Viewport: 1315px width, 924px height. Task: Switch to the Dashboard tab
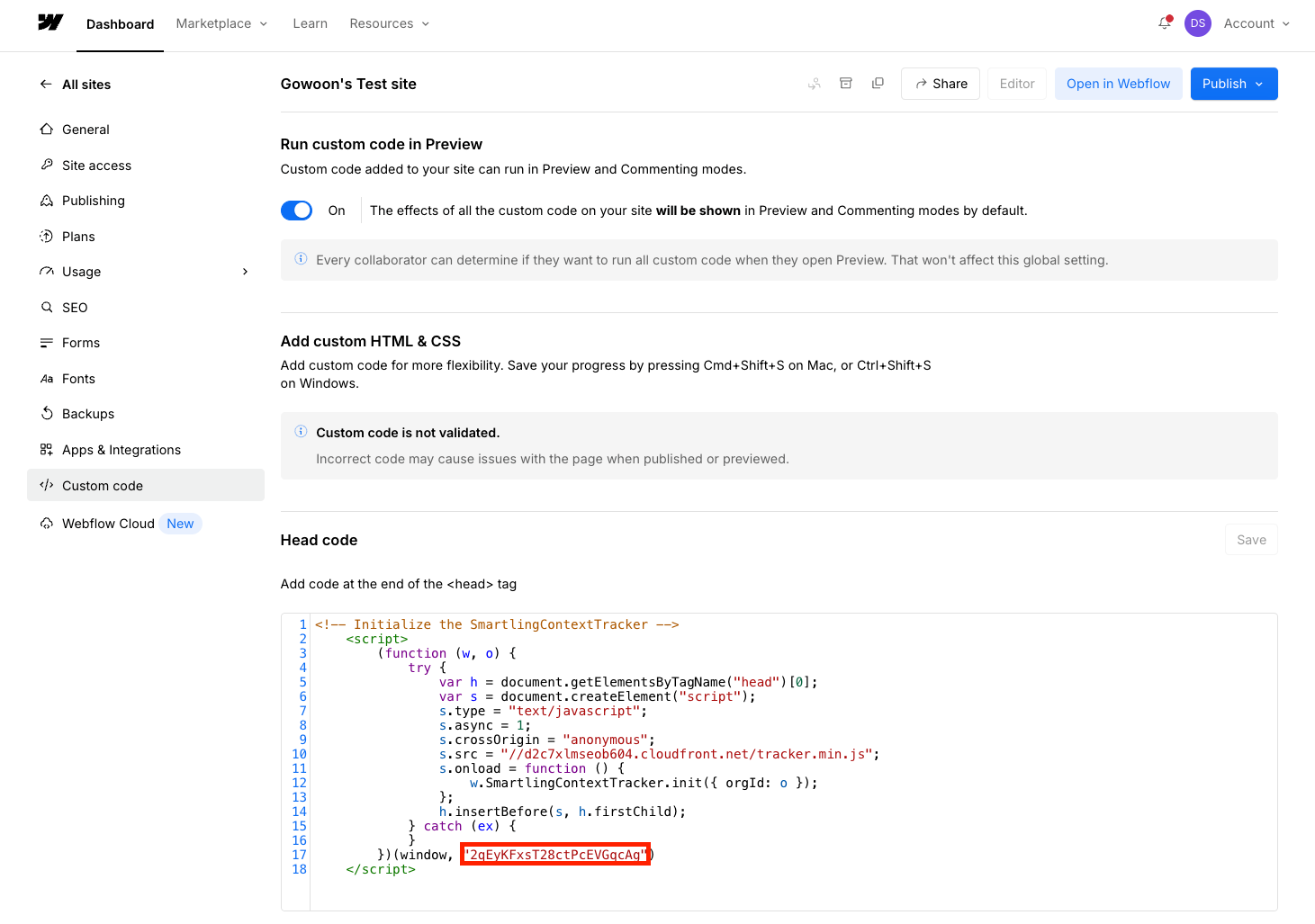point(120,24)
